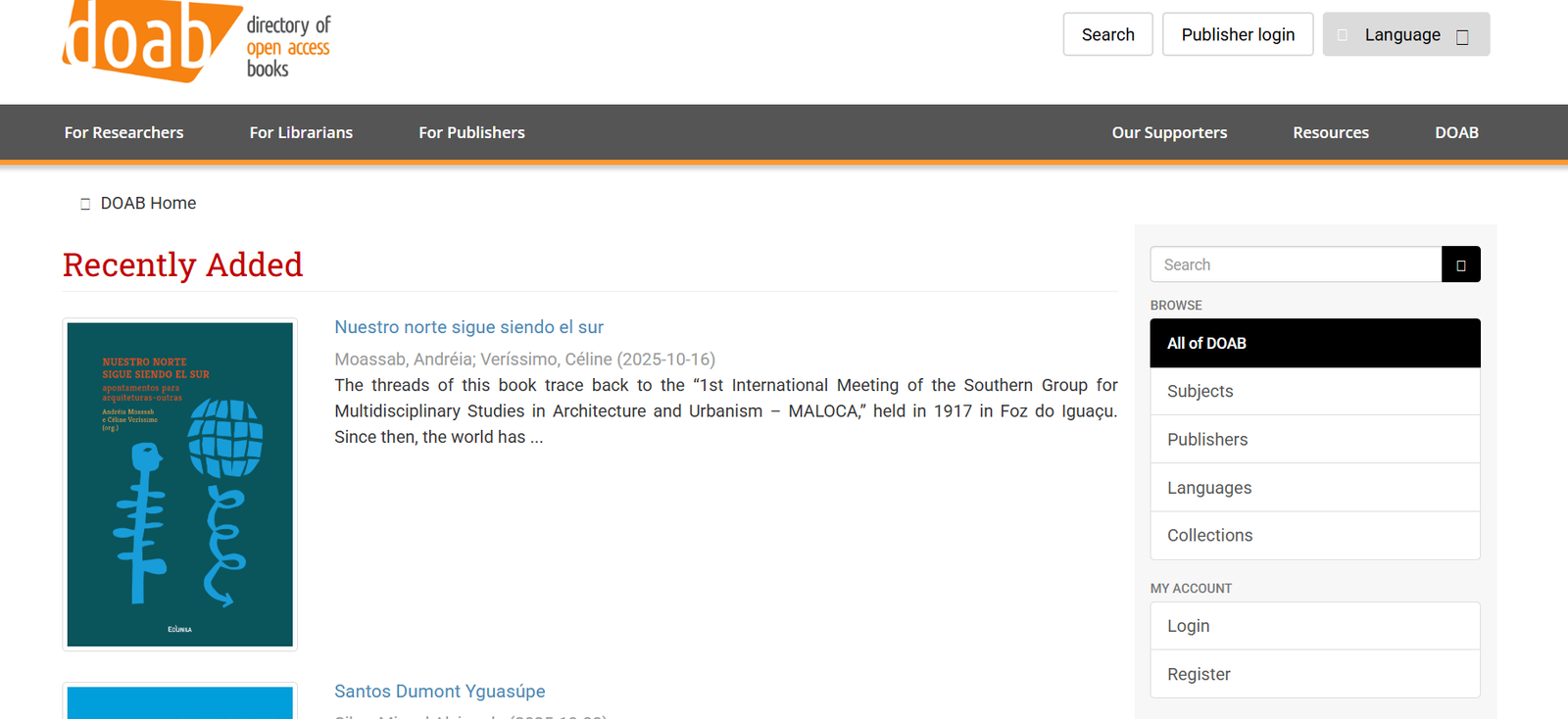Select All of DOAB browse option
Screen dimensions: 1568x719
click(1314, 343)
